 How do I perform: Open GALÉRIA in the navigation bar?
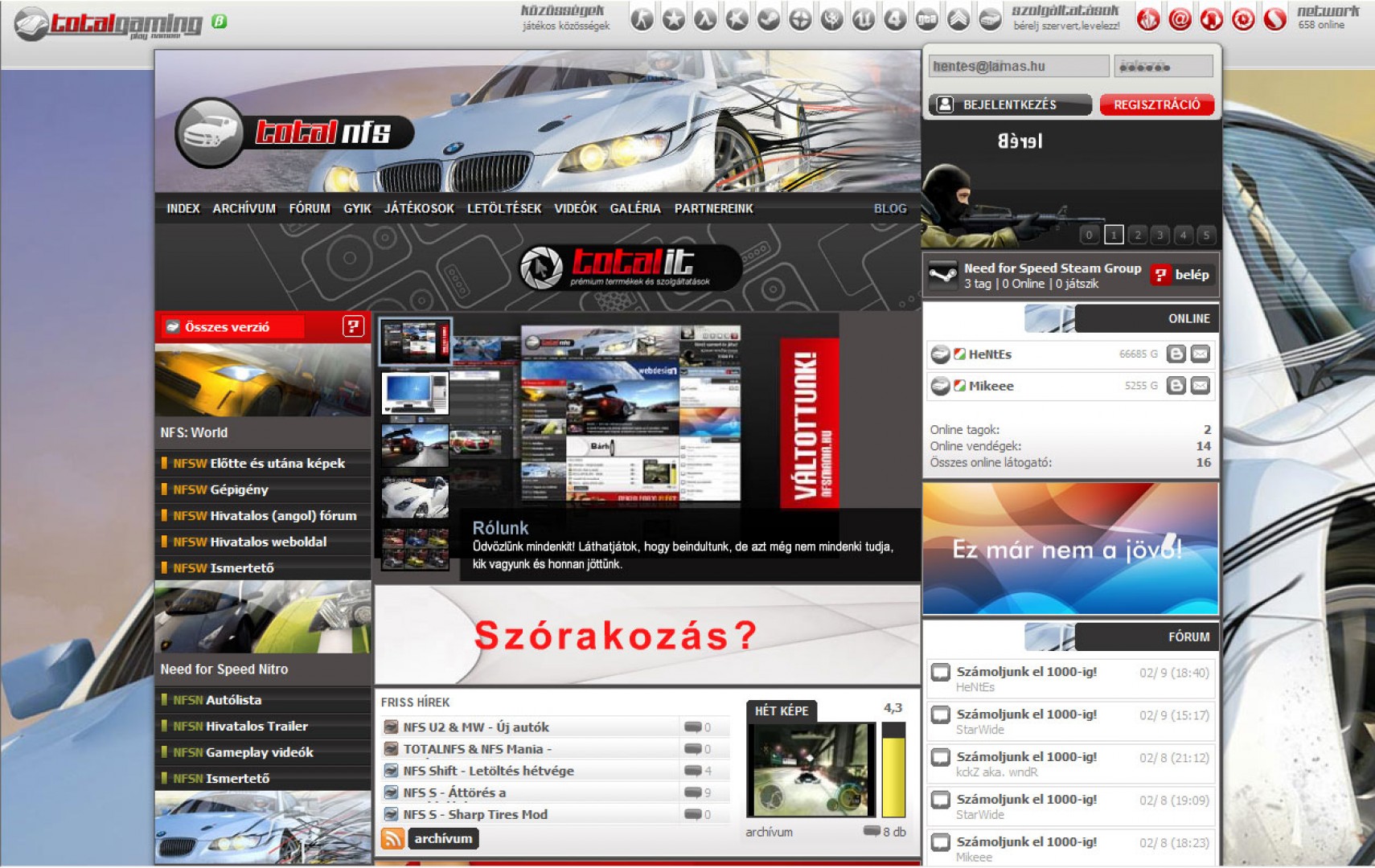click(x=635, y=208)
